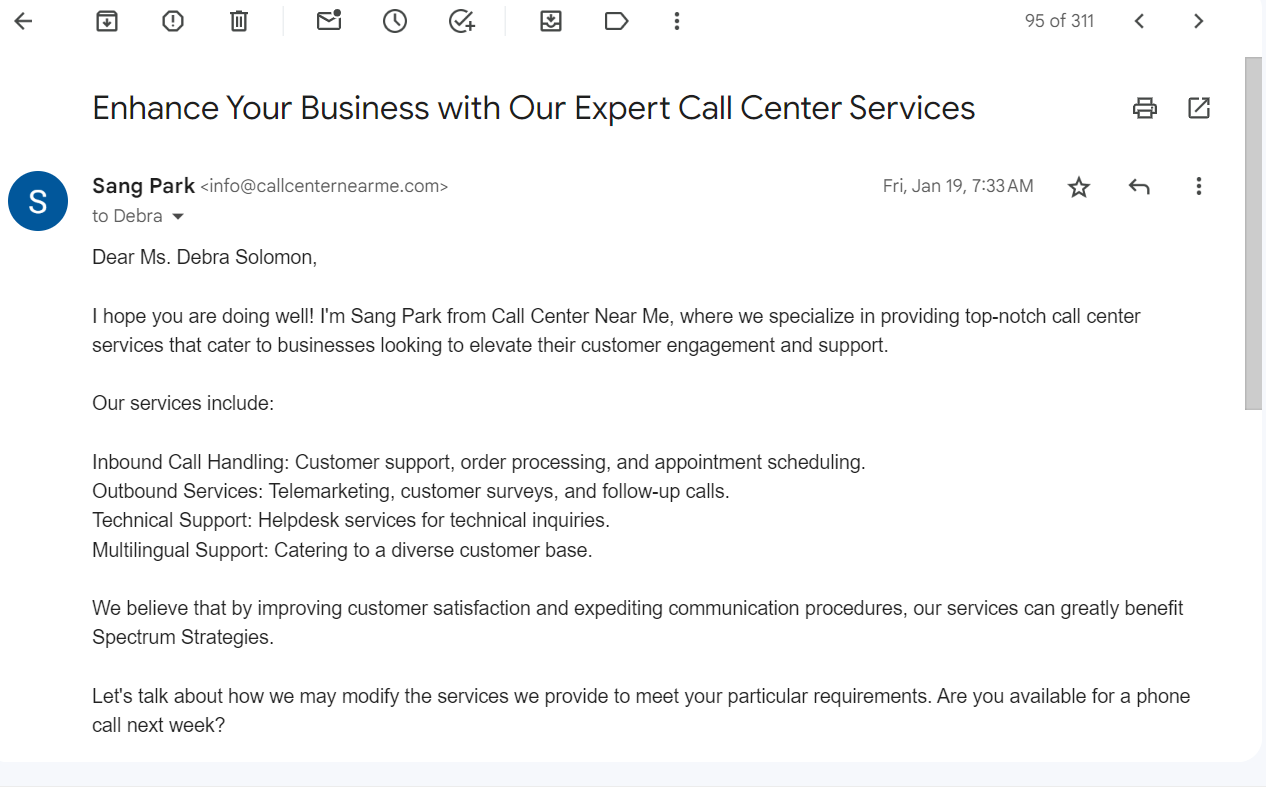Mark the email as unread
Screen dimensions: 1266x787
point(329,21)
